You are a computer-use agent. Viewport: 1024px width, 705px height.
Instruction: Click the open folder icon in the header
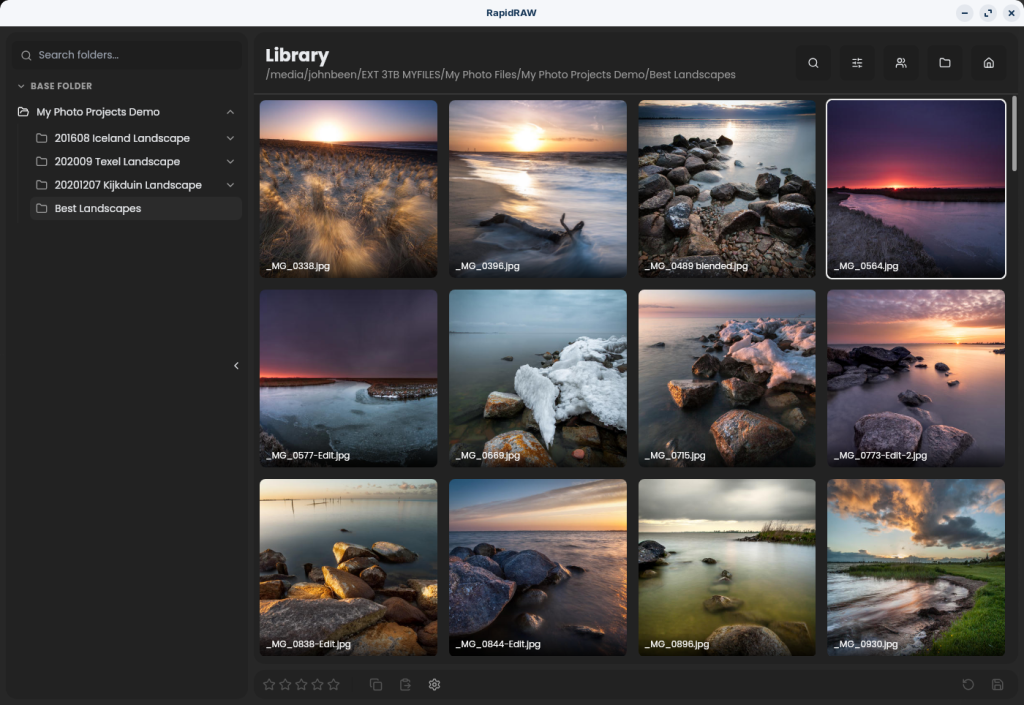tap(945, 63)
